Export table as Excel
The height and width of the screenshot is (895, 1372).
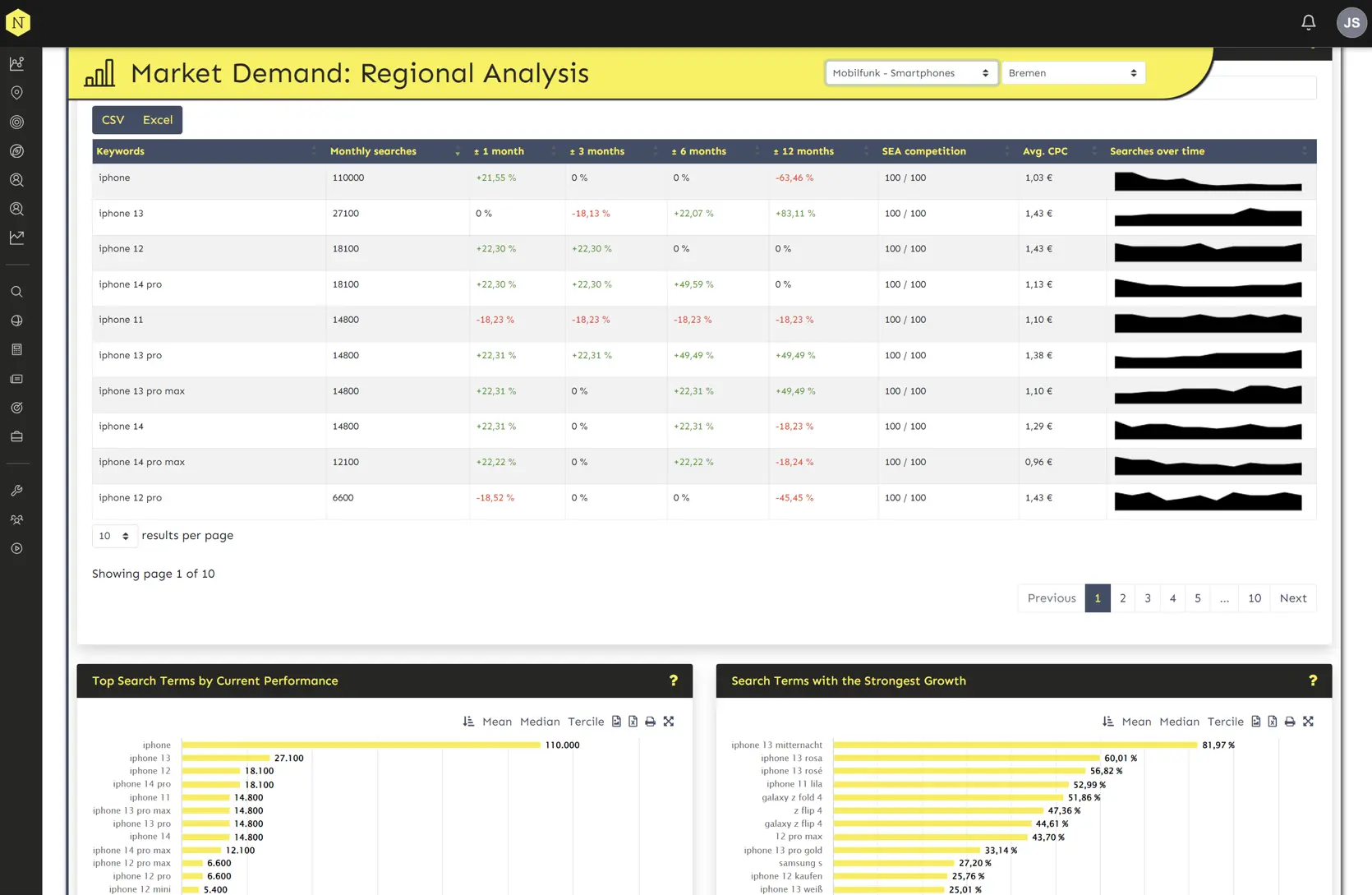pos(158,120)
